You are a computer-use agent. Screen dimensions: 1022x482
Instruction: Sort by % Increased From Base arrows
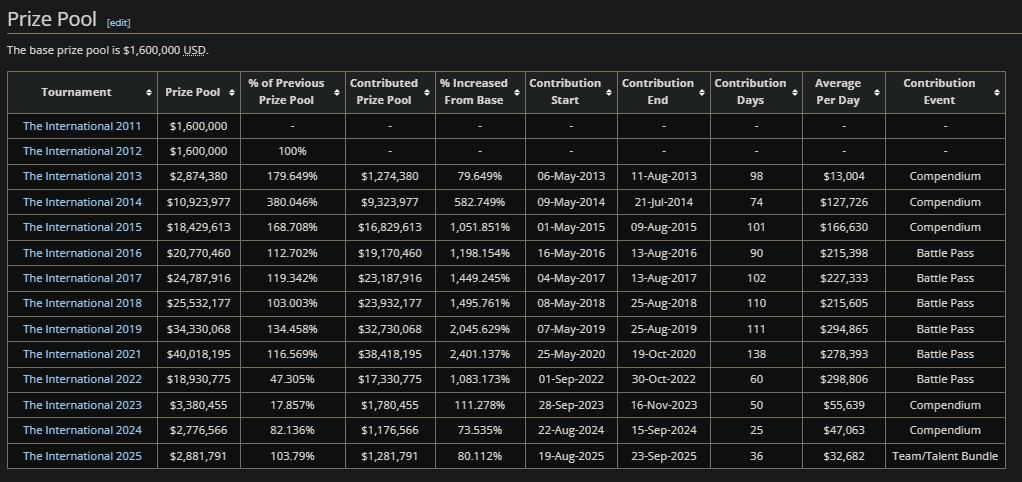pyautogui.click(x=517, y=92)
